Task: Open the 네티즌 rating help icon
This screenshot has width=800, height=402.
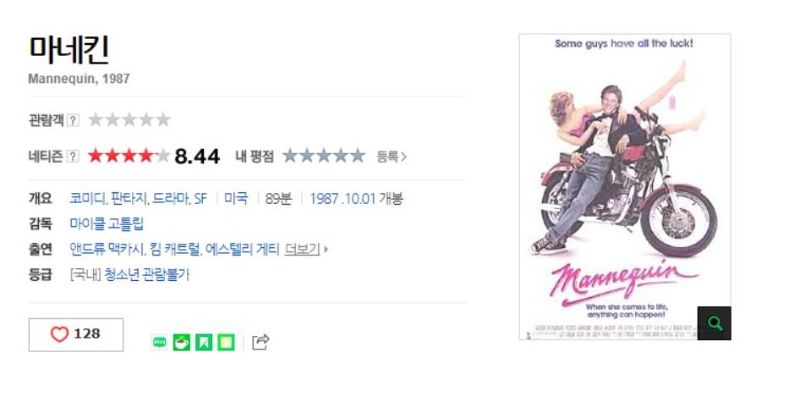Action: [73, 156]
